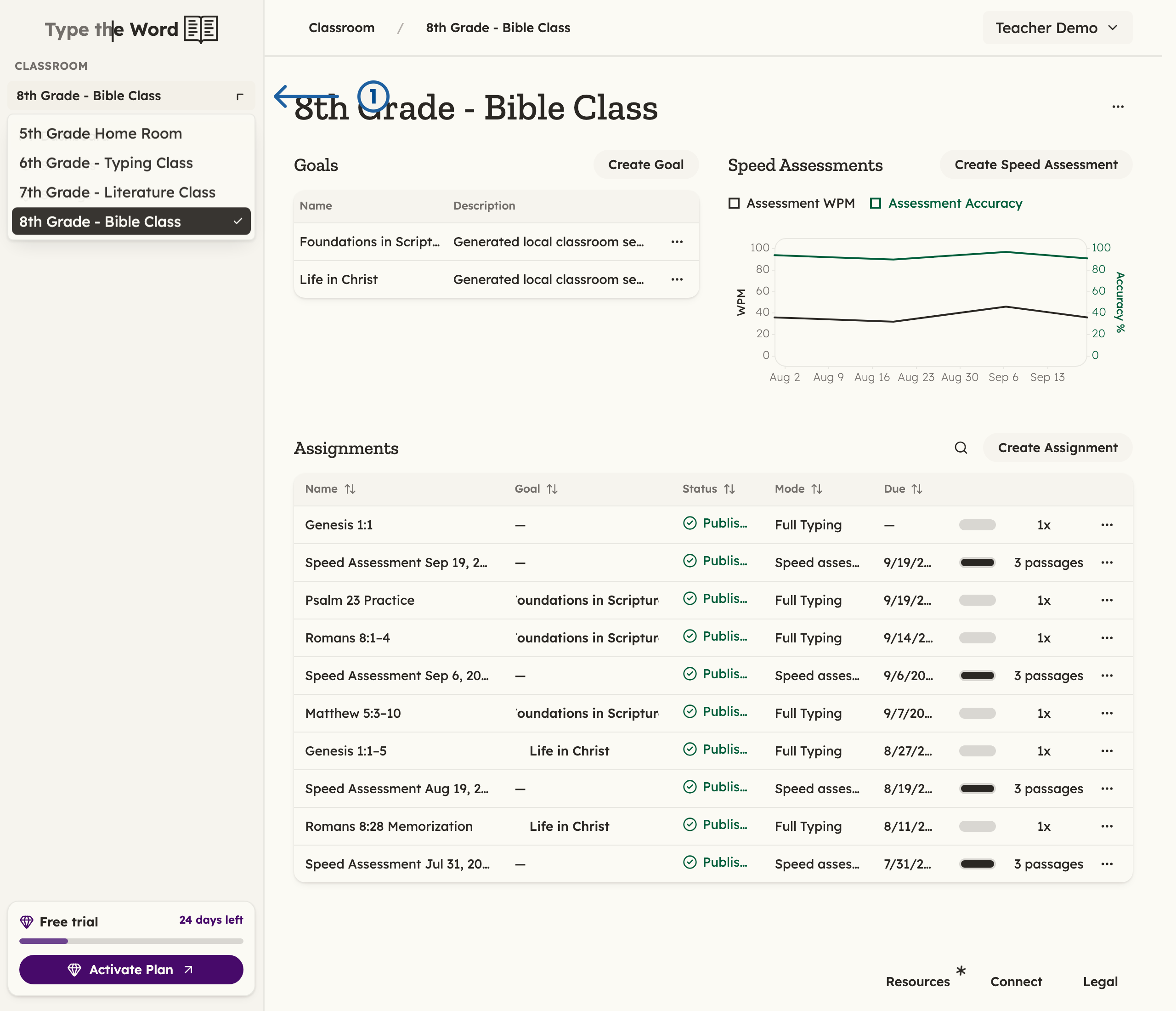Open options menu for Romans 8:28 Memorization row

(x=1106, y=826)
